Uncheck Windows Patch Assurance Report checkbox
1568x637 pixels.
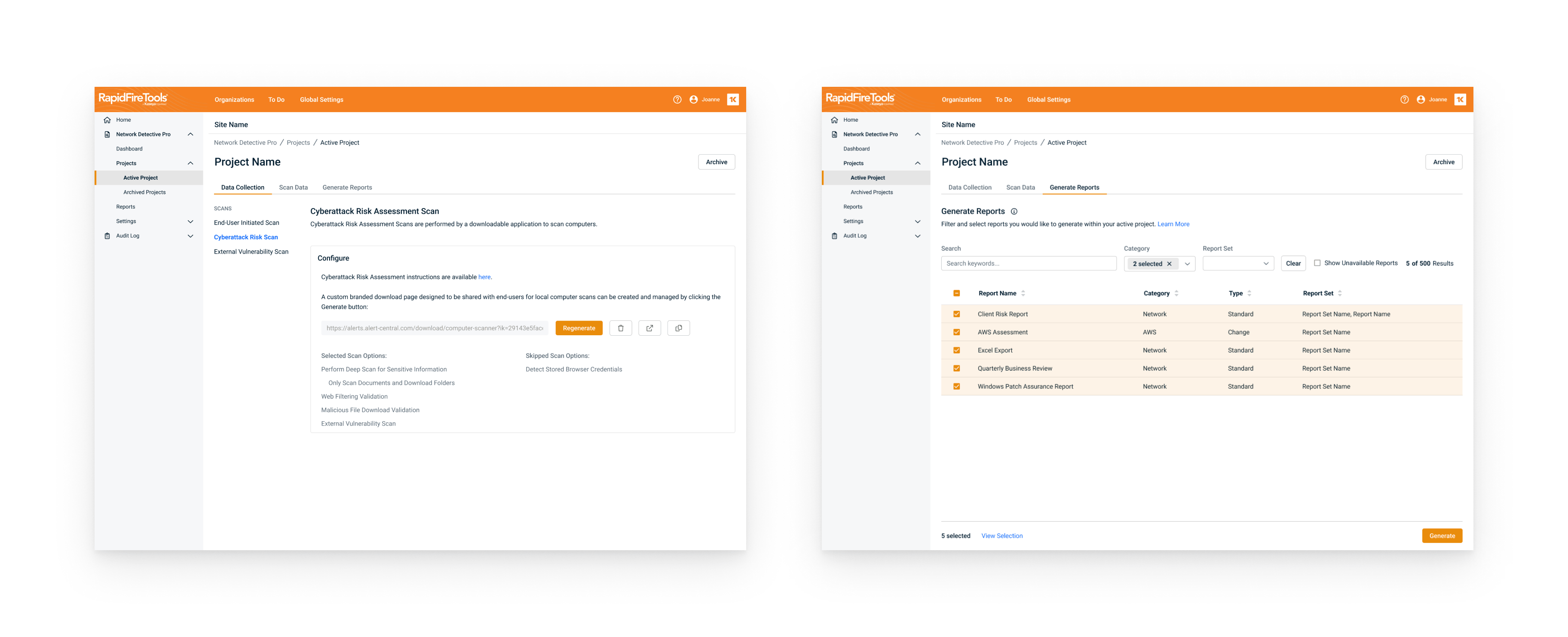pos(956,387)
